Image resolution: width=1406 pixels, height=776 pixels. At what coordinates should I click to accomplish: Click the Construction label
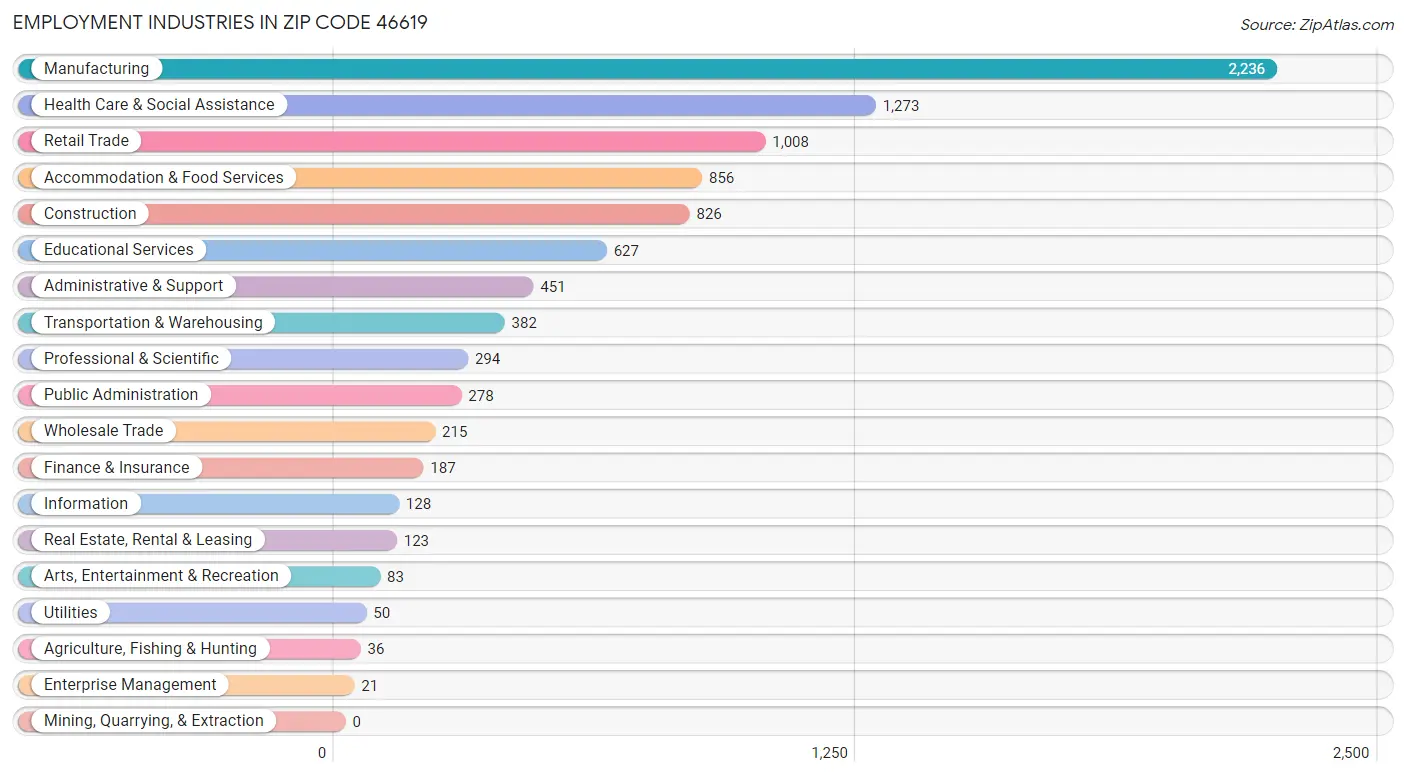tap(90, 214)
